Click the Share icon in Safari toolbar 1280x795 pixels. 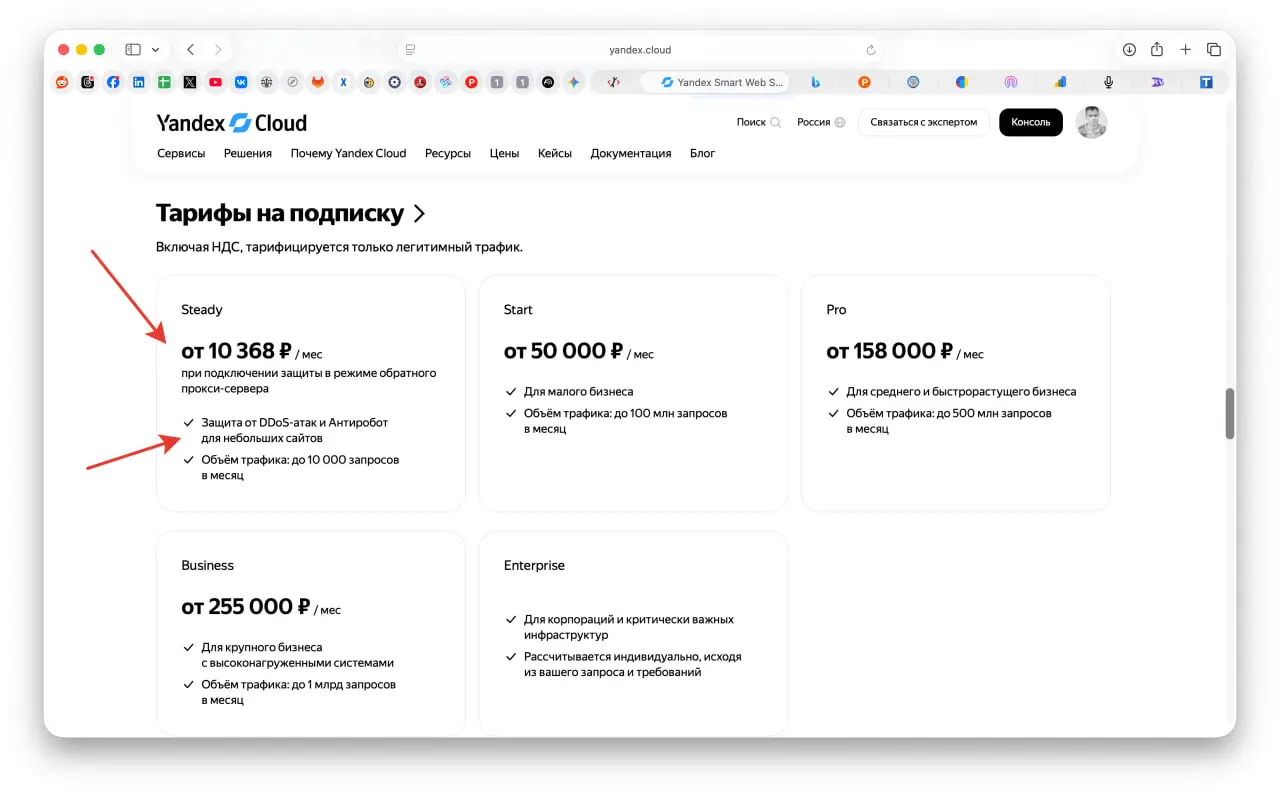(x=1157, y=49)
